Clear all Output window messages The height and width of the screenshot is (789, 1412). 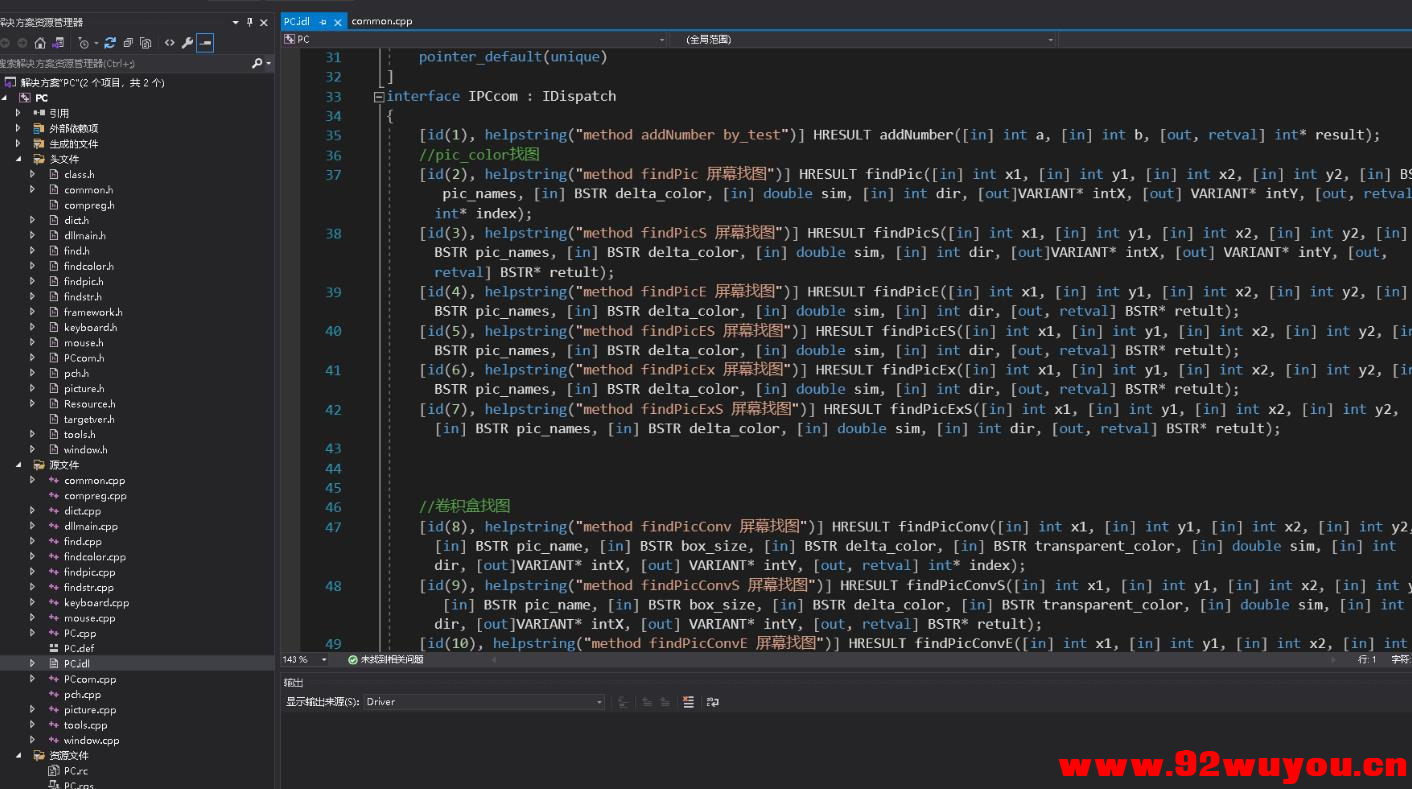pyautogui.click(x=688, y=701)
